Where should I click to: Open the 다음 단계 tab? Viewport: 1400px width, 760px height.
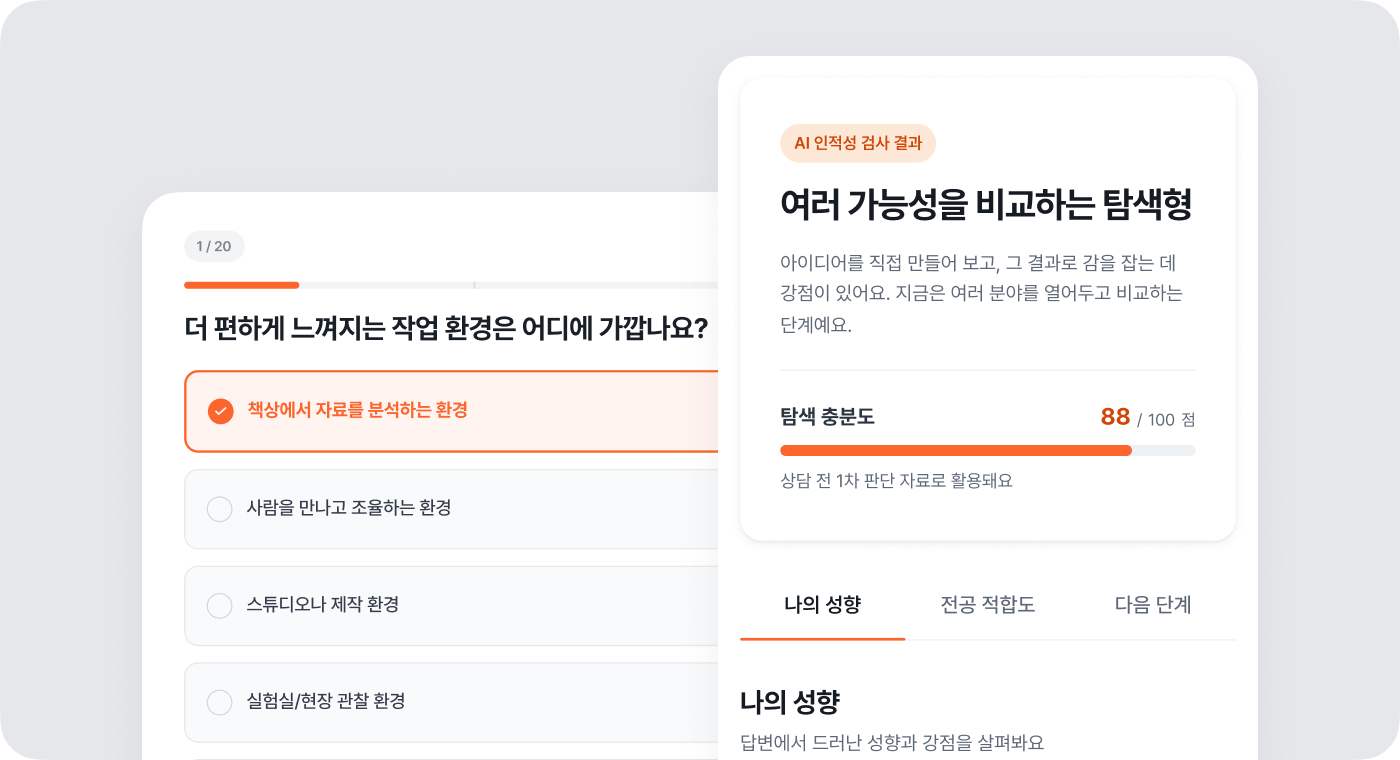(x=1153, y=605)
